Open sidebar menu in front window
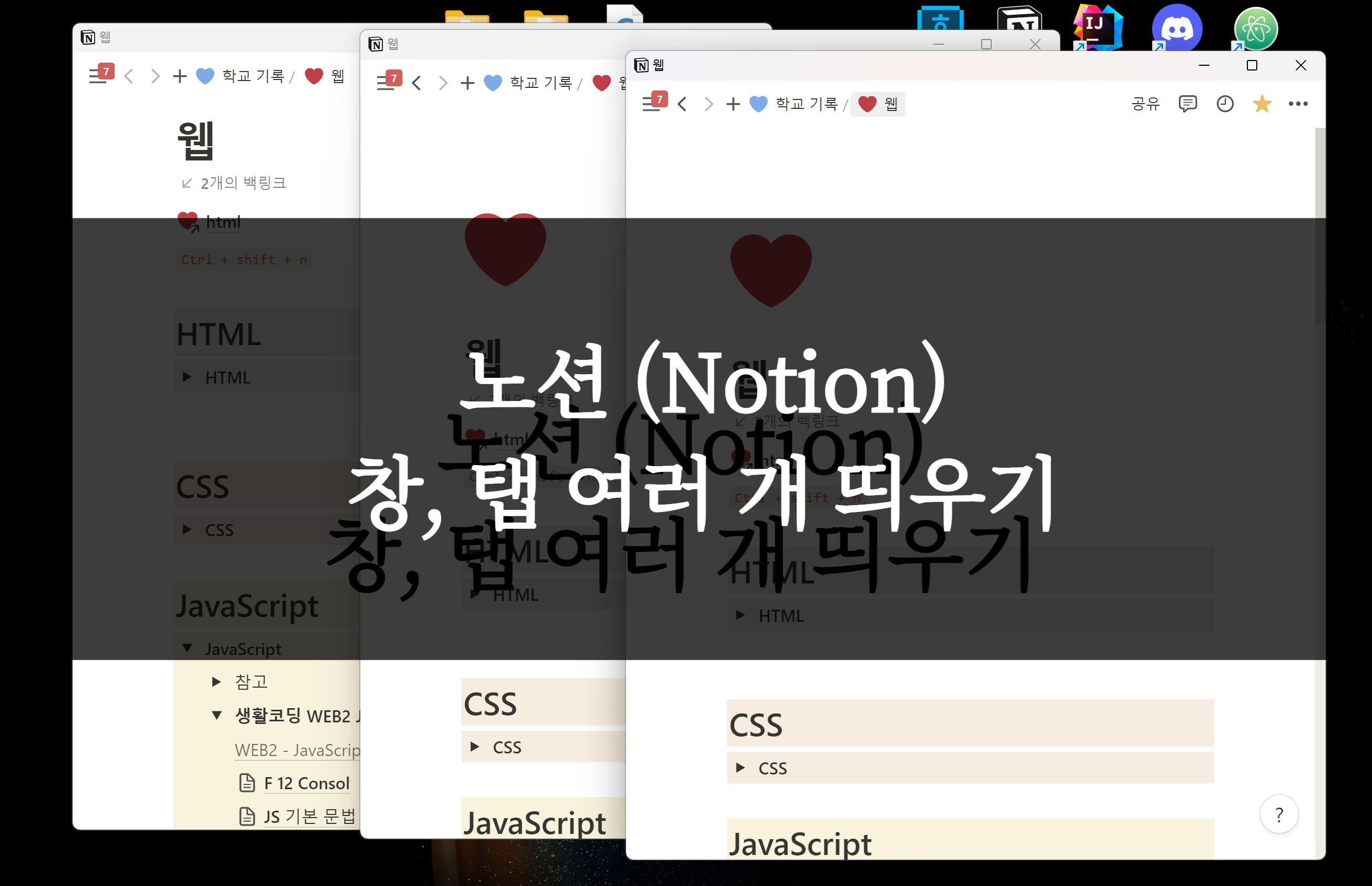 tap(651, 104)
